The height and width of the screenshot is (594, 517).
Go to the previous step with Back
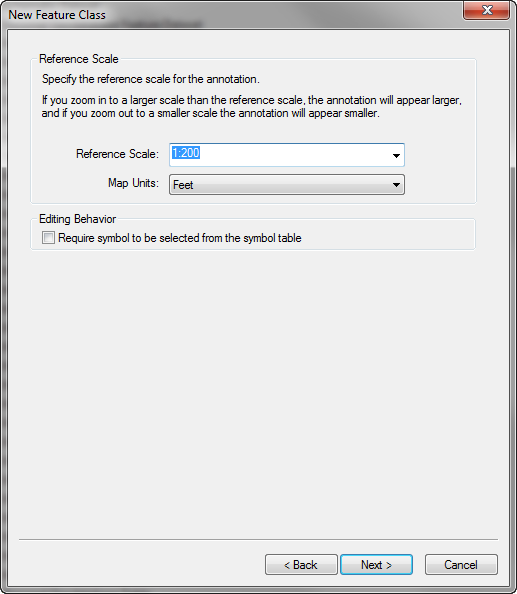tap(301, 564)
